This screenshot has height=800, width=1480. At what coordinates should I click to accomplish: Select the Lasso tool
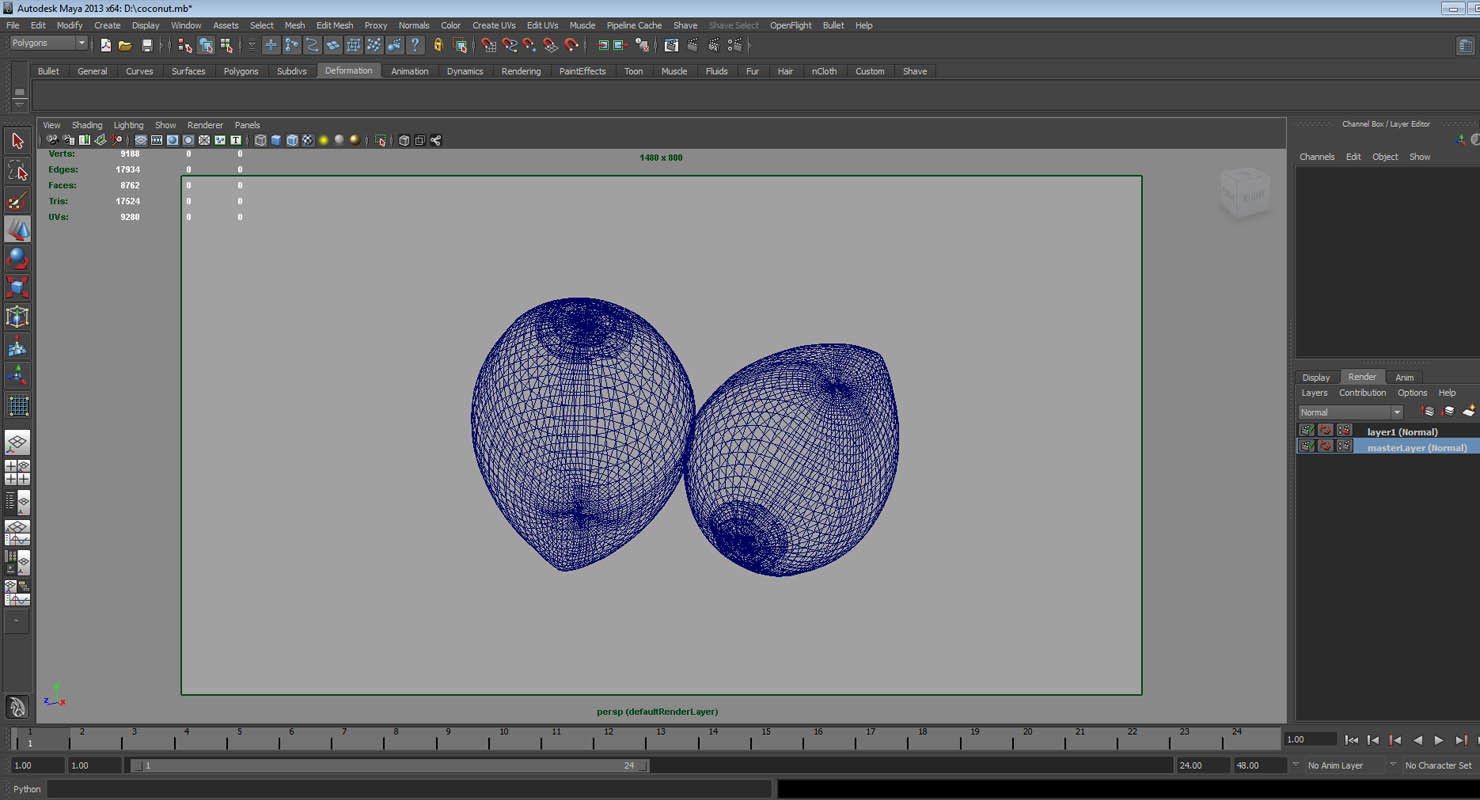coord(17,171)
